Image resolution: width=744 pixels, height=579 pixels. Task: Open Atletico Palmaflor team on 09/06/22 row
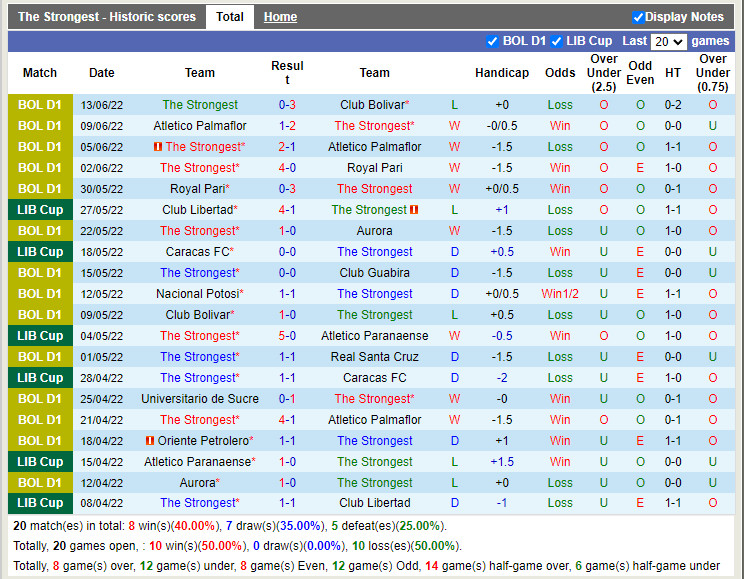(x=200, y=126)
